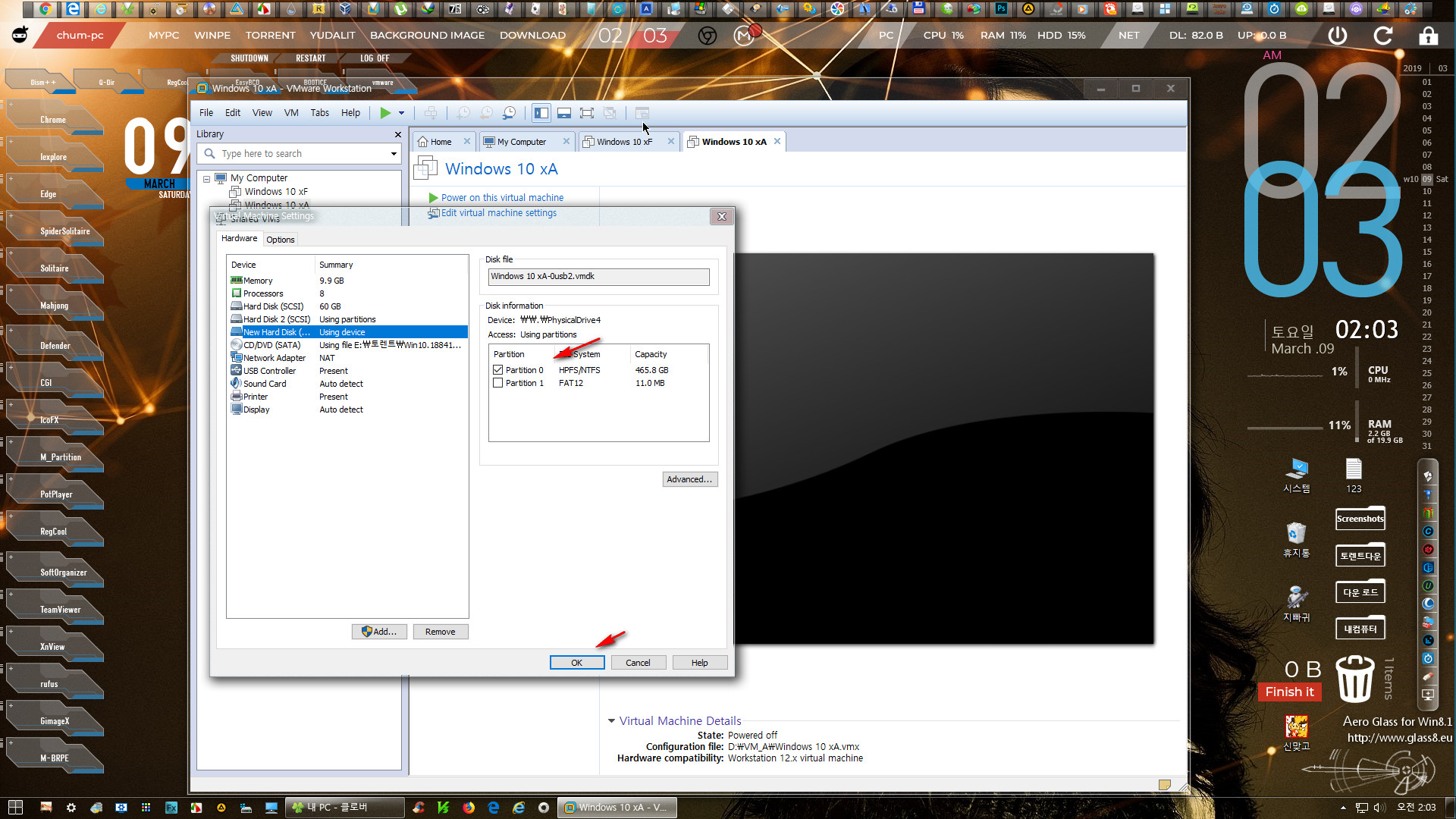Screen dimensions: 1456x819
Task: Click the Remove hardware button
Action: point(441,632)
